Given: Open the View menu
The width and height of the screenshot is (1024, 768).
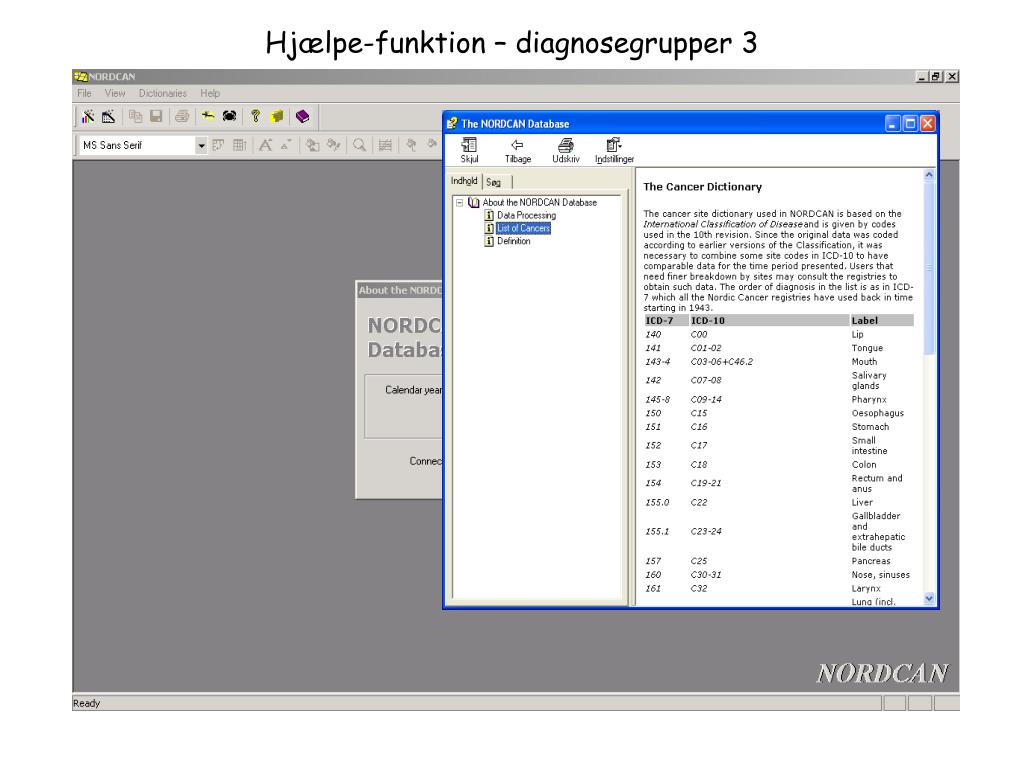Looking at the screenshot, I should pos(115,93).
